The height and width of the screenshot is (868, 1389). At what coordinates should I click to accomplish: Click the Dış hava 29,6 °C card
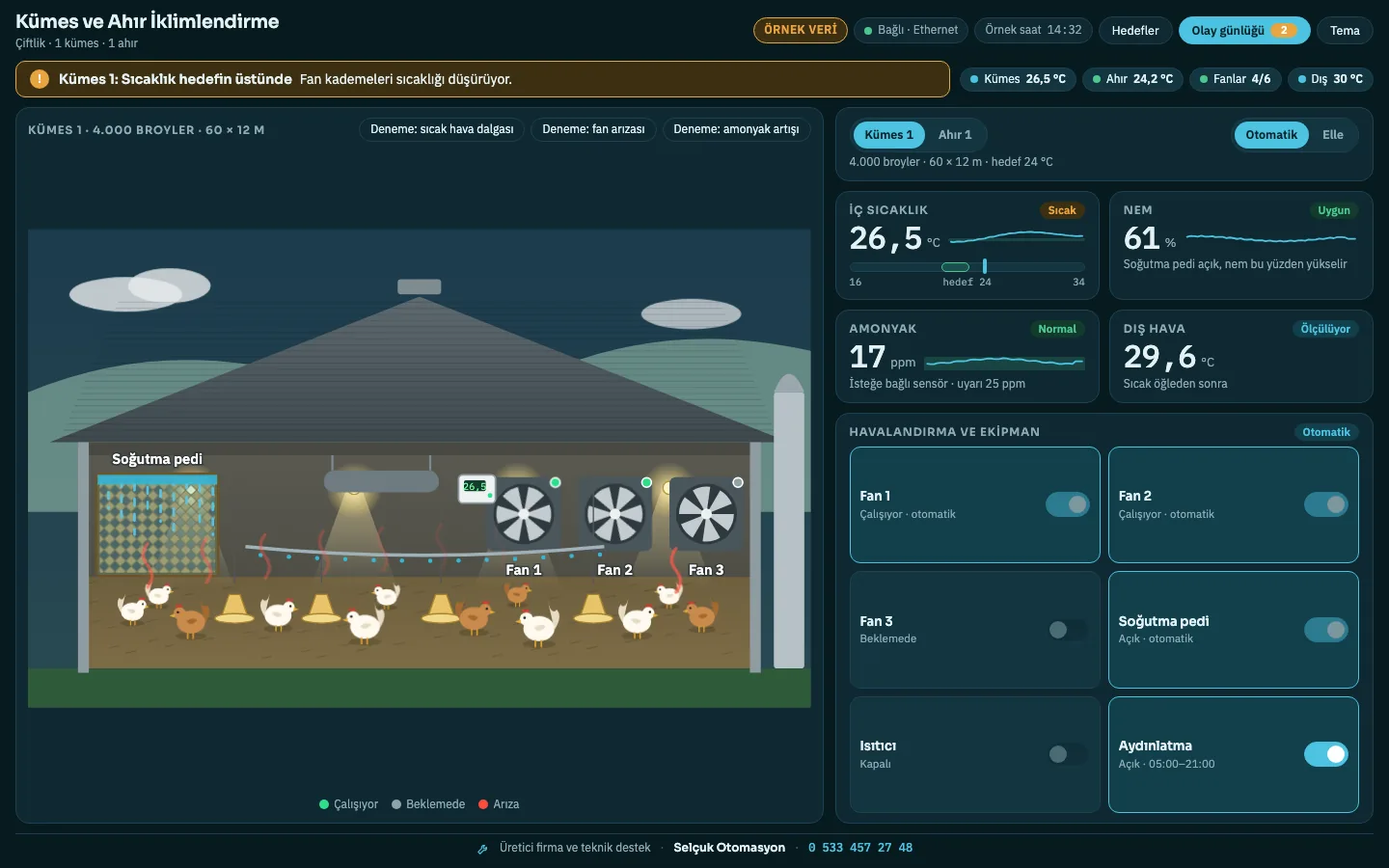click(x=1241, y=356)
